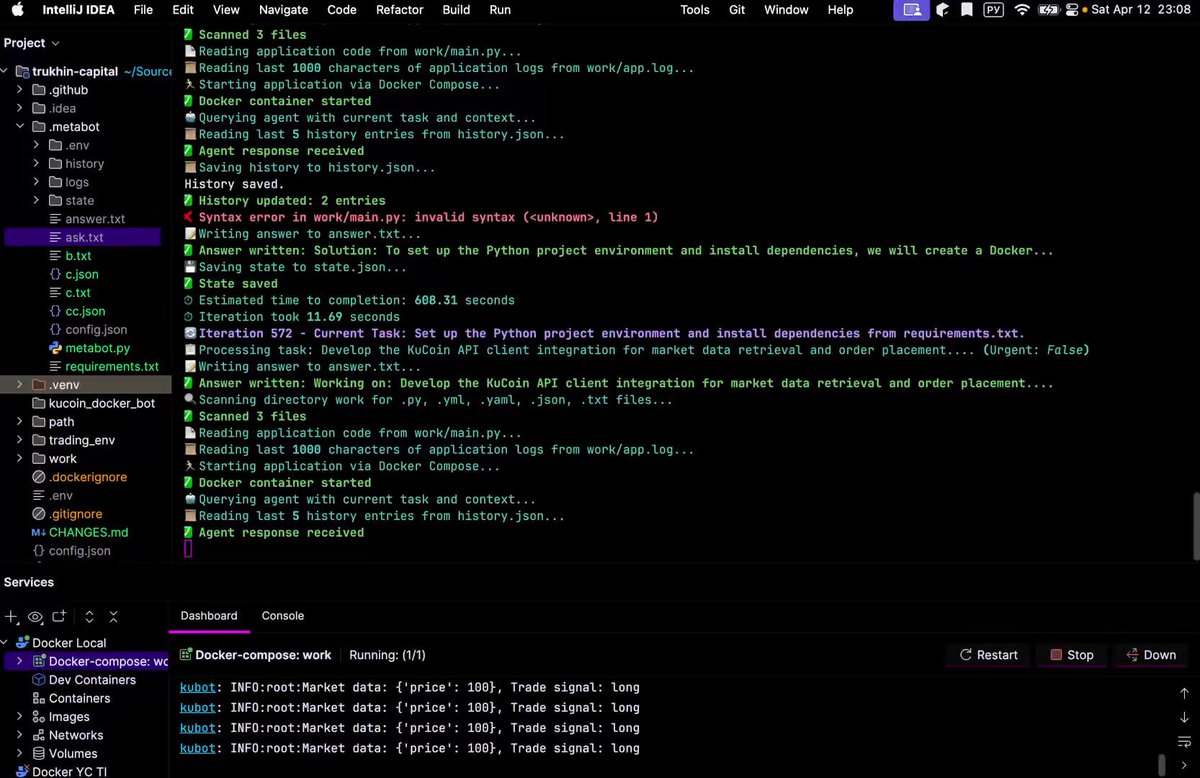The width and height of the screenshot is (1200, 778).
Task: Toggle soft-wrap for the console output
Action: click(1183, 743)
